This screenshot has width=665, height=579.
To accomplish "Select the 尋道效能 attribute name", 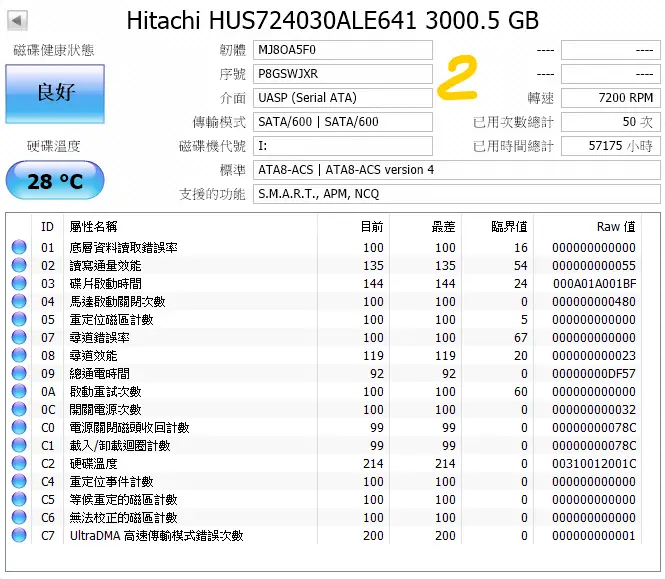I will tap(93, 355).
